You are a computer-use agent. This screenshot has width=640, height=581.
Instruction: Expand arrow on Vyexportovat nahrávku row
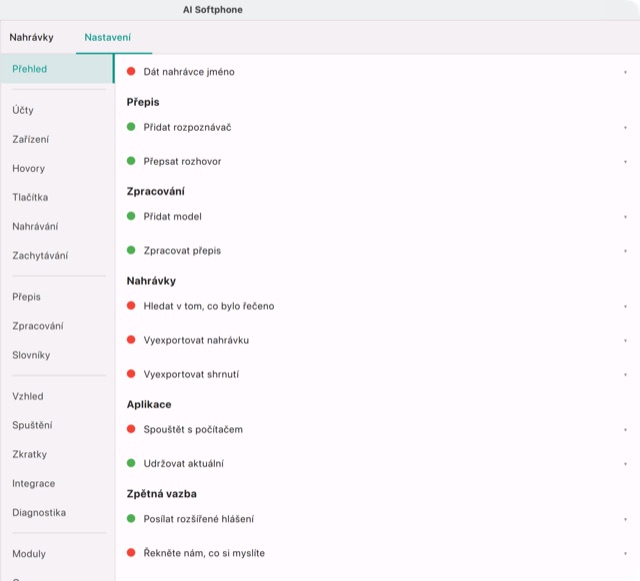625,341
